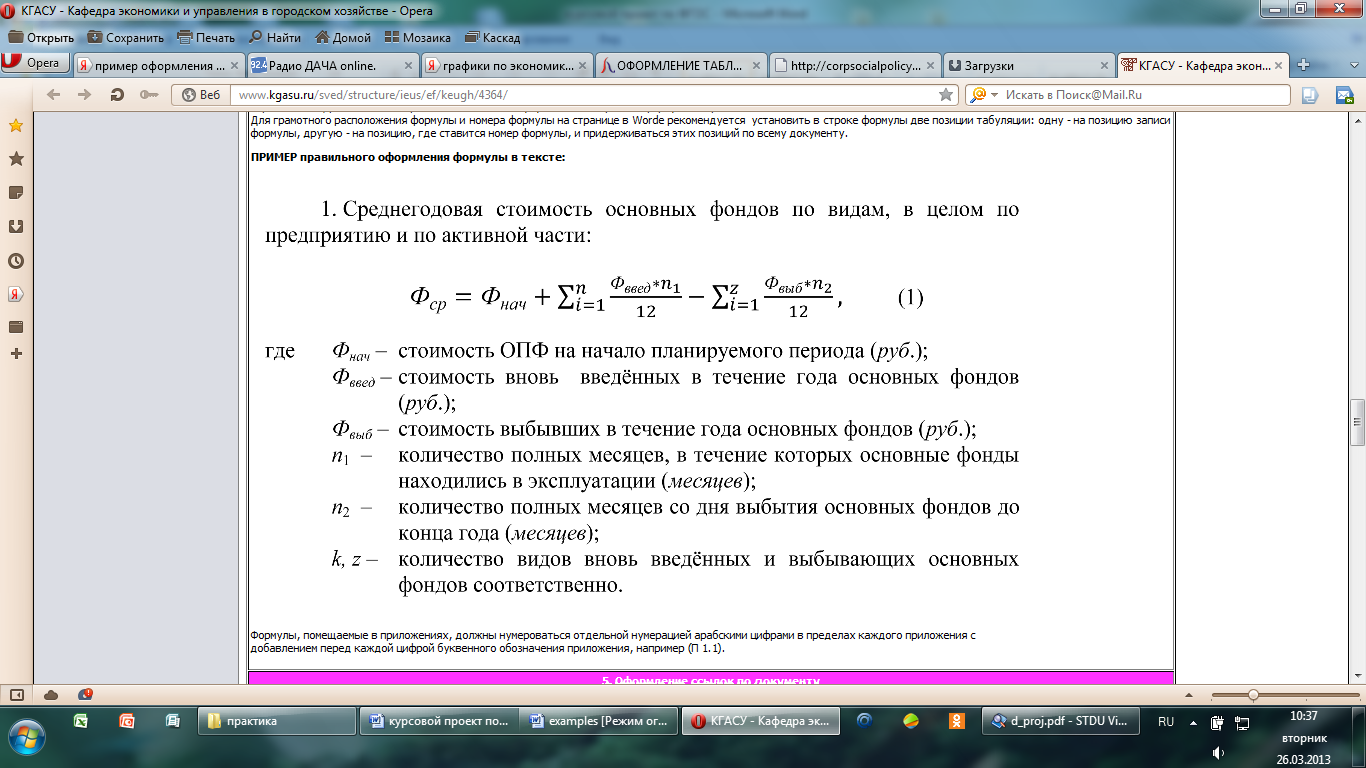The width and height of the screenshot is (1366, 768).
Task: Click the Найти search toolbar item
Action: (274, 38)
